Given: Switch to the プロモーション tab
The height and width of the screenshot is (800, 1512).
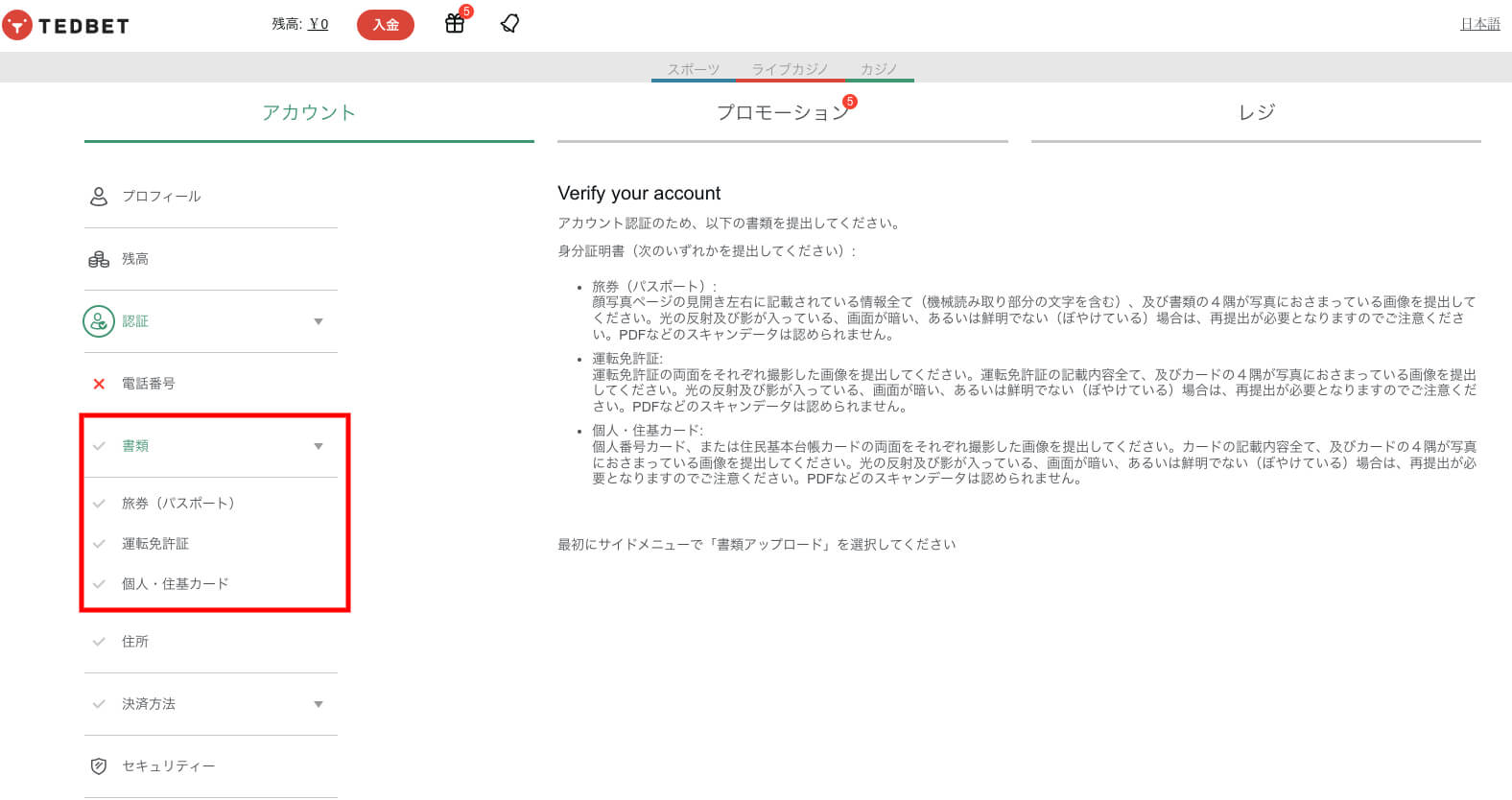Looking at the screenshot, I should click(x=783, y=113).
